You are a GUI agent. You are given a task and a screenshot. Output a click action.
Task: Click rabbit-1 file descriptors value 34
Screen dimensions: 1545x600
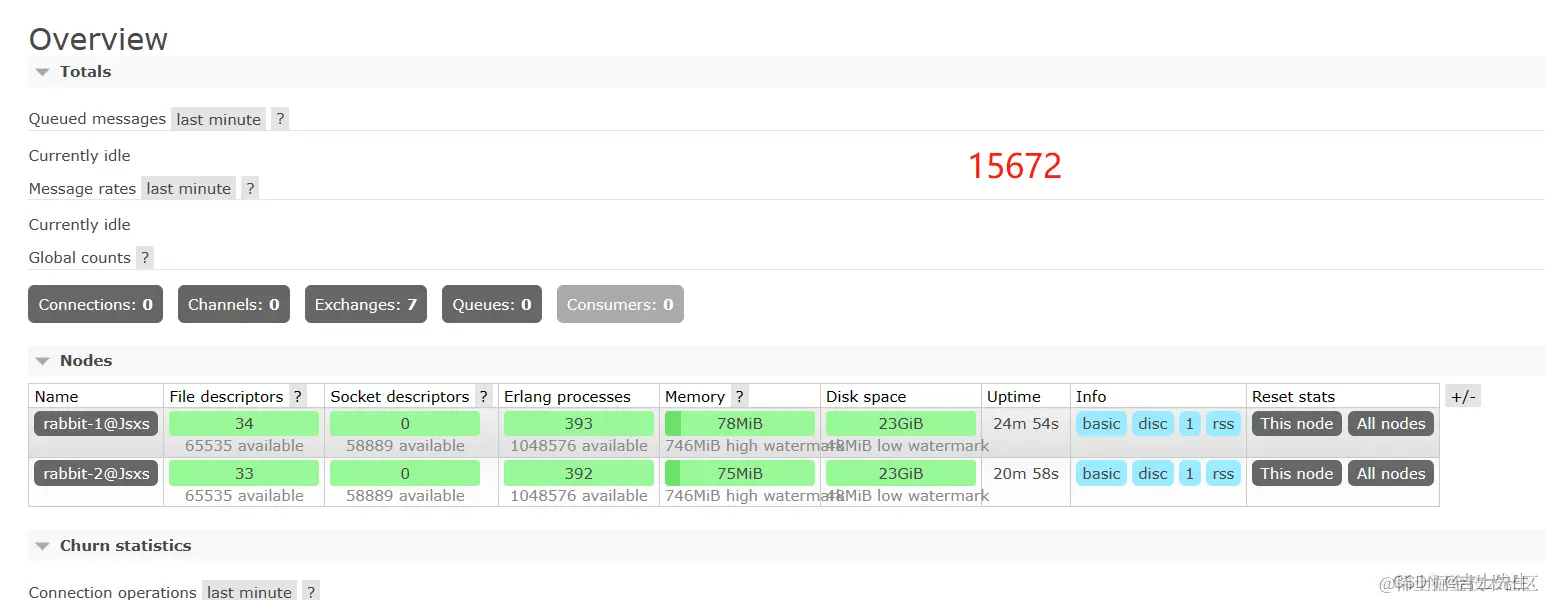click(x=244, y=424)
